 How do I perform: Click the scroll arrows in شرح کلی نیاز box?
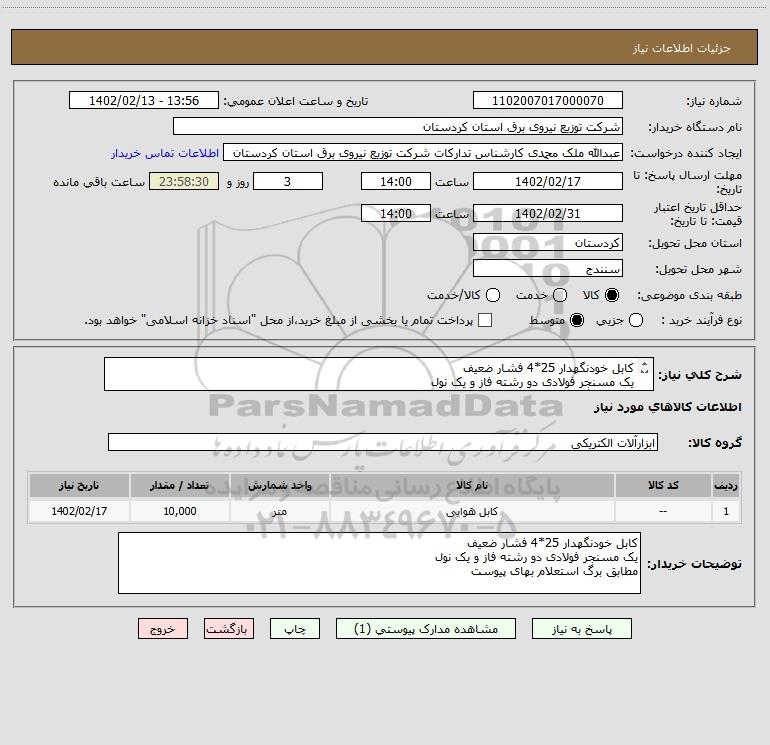coord(645,368)
